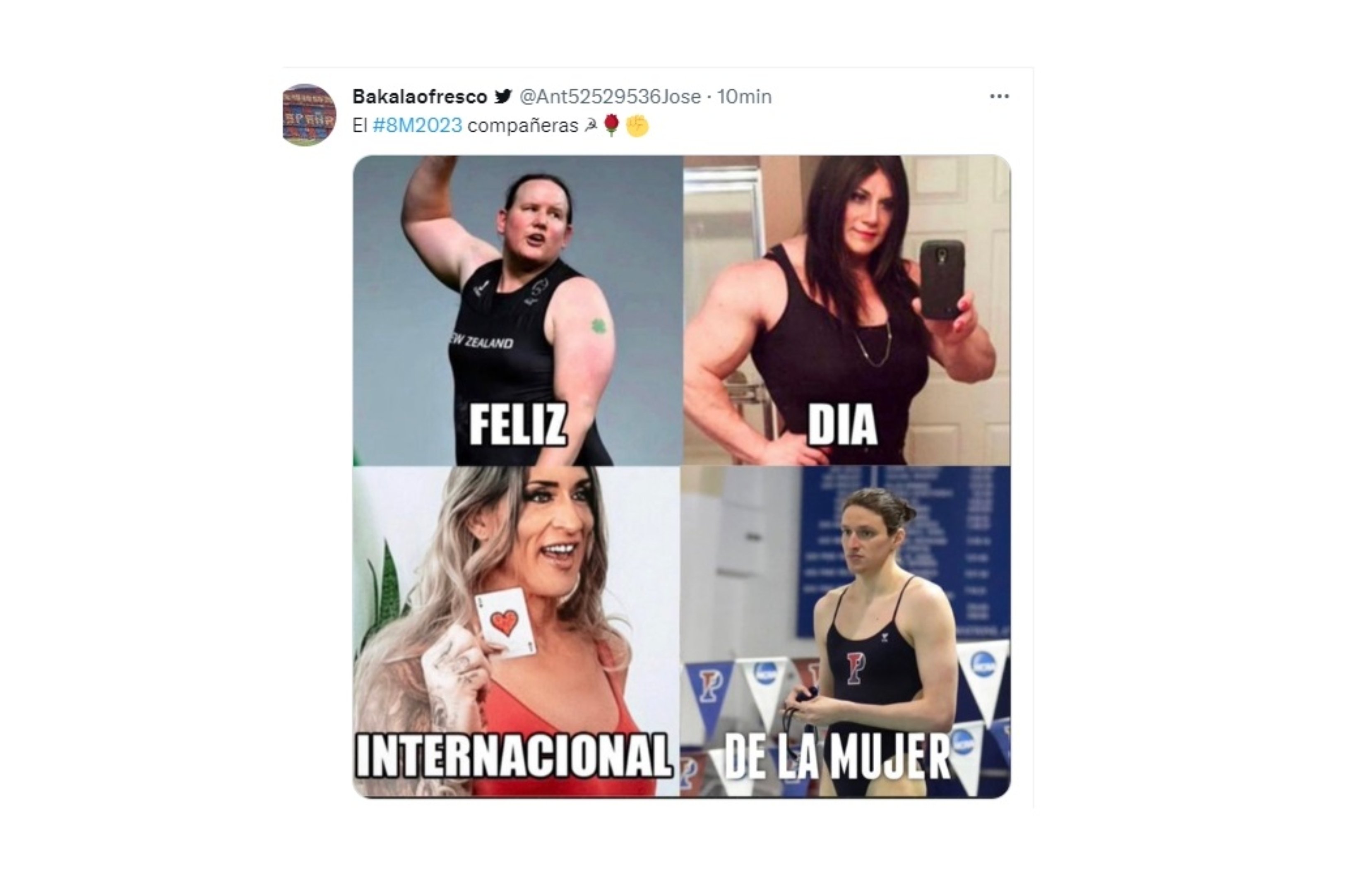Open the #8M2023 hashtag link
The height and width of the screenshot is (896, 1351).
coord(417,126)
